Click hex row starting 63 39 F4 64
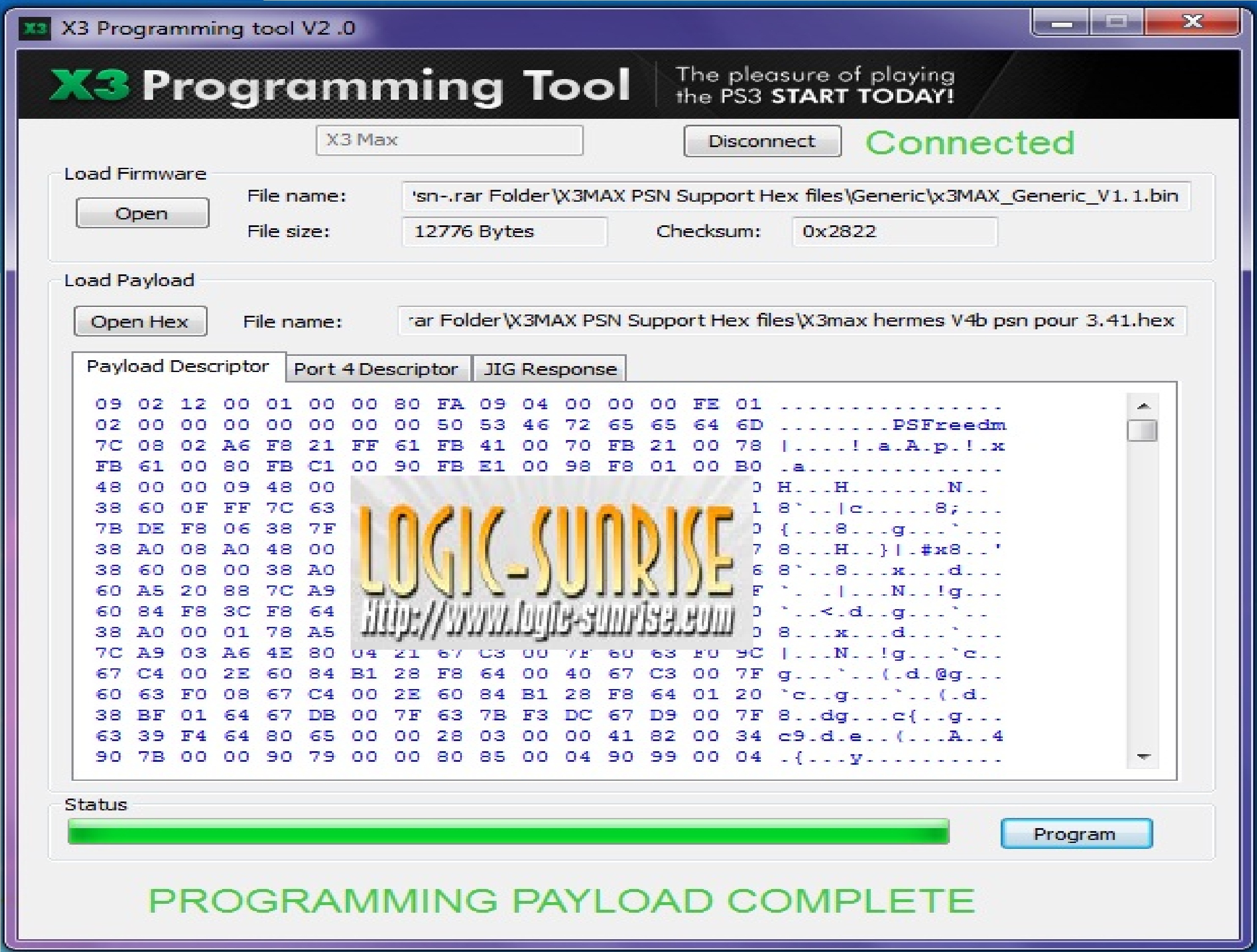Screen dimensions: 1257x952 549,736
